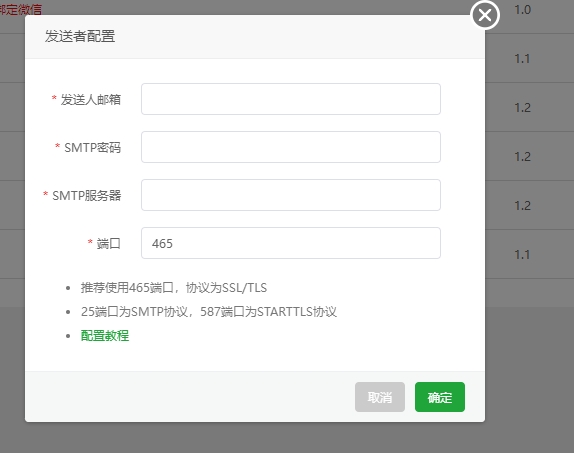Select the SMTP服务器 text field

291,195
